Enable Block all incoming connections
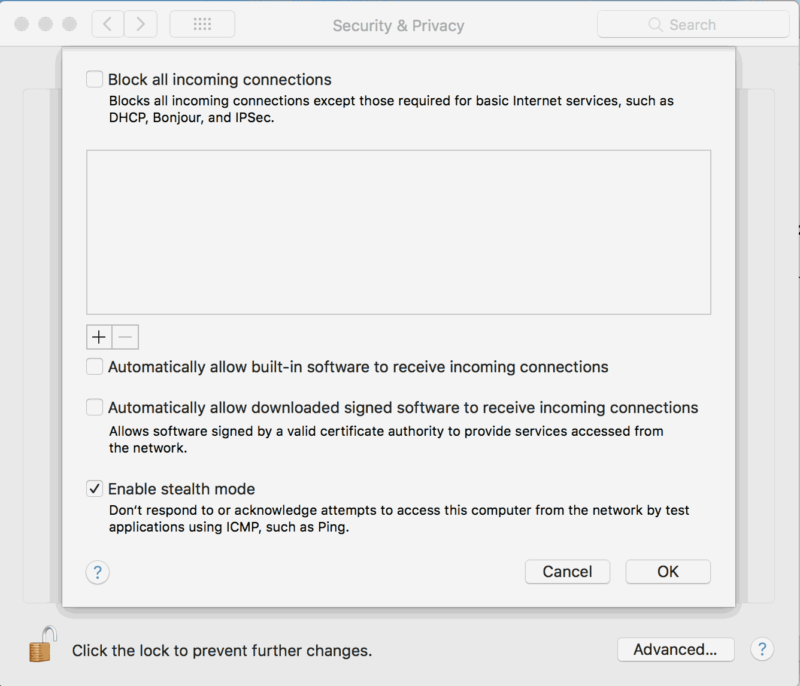This screenshot has height=686, width=800. click(x=94, y=80)
